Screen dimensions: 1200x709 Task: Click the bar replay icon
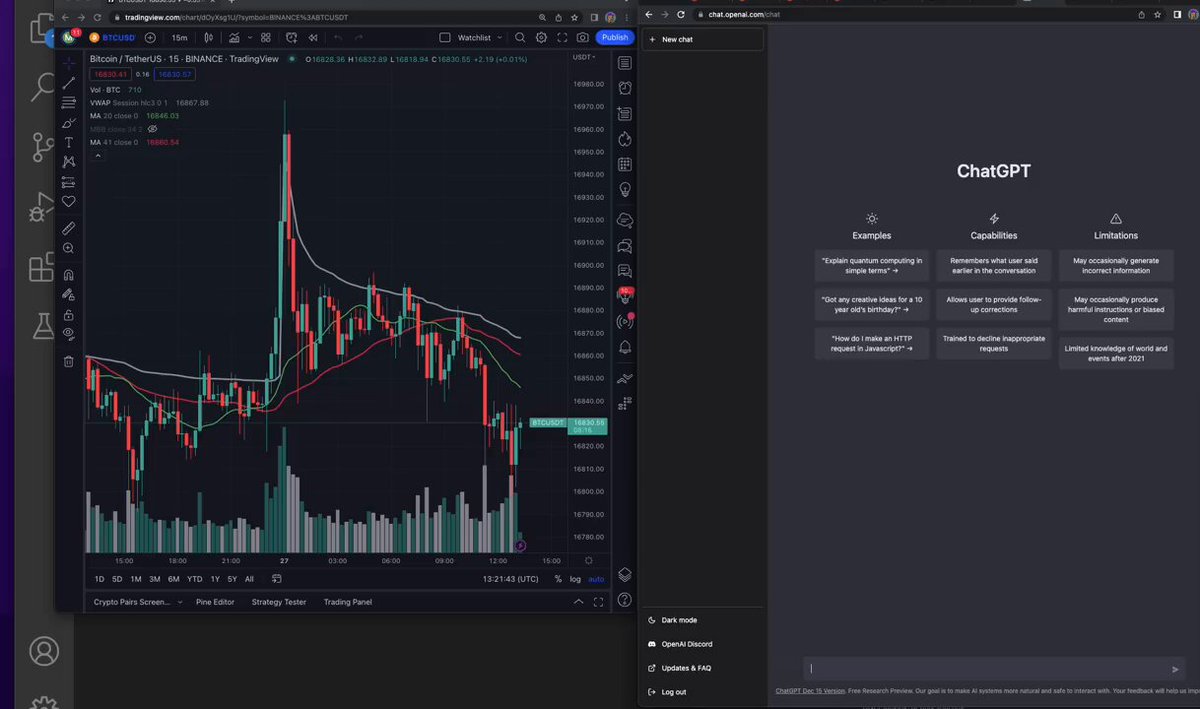coord(314,37)
